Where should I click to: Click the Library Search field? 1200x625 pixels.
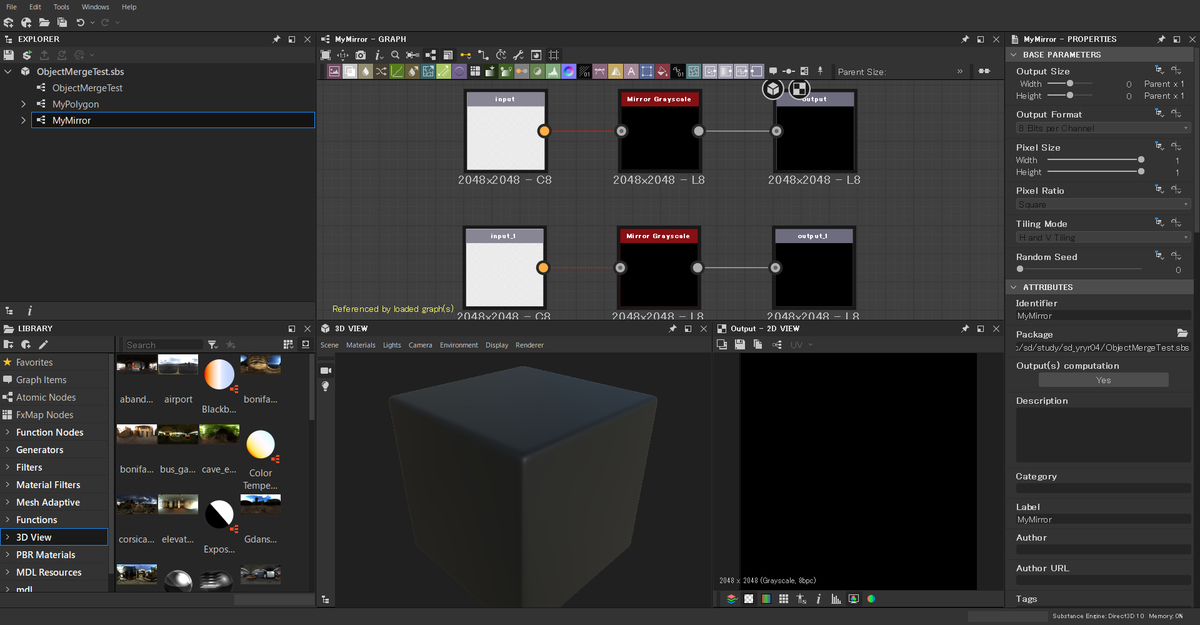pos(164,345)
